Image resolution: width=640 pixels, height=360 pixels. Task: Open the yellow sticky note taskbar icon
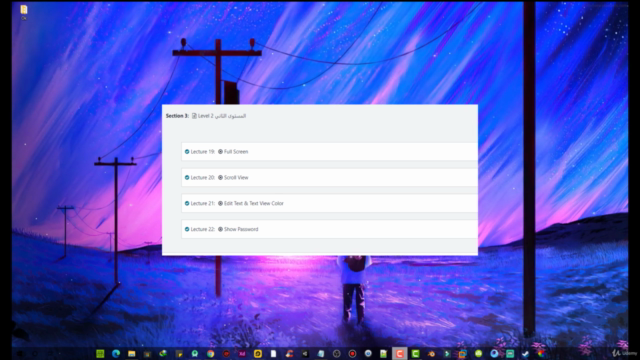coord(179,353)
